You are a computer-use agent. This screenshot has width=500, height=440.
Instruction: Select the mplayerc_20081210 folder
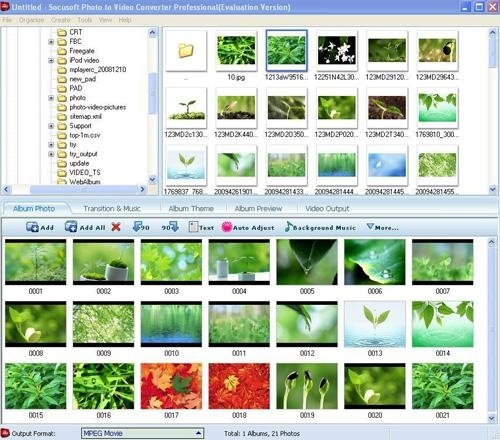point(92,70)
